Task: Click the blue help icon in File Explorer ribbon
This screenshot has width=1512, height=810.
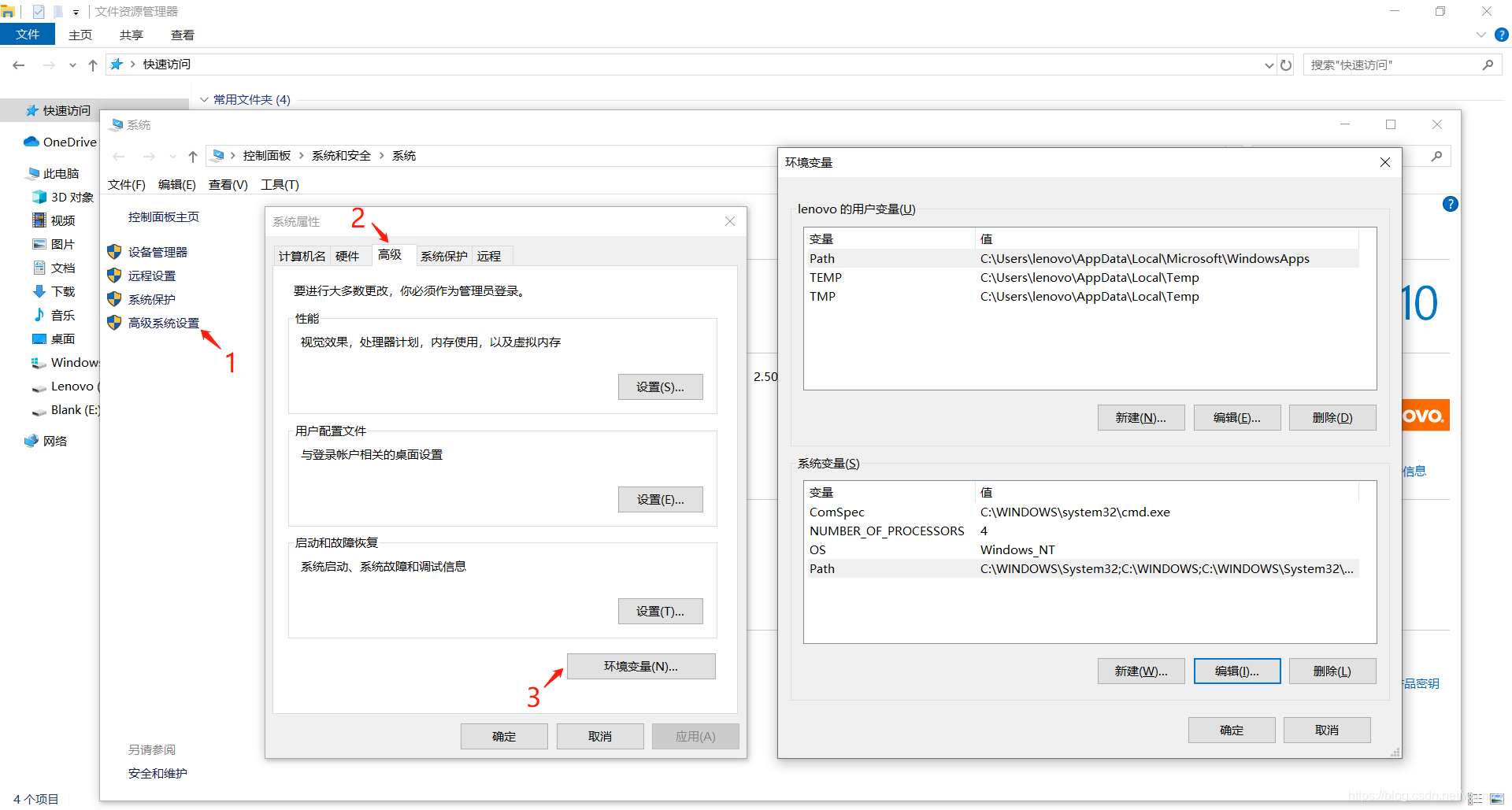Action: (x=1502, y=35)
